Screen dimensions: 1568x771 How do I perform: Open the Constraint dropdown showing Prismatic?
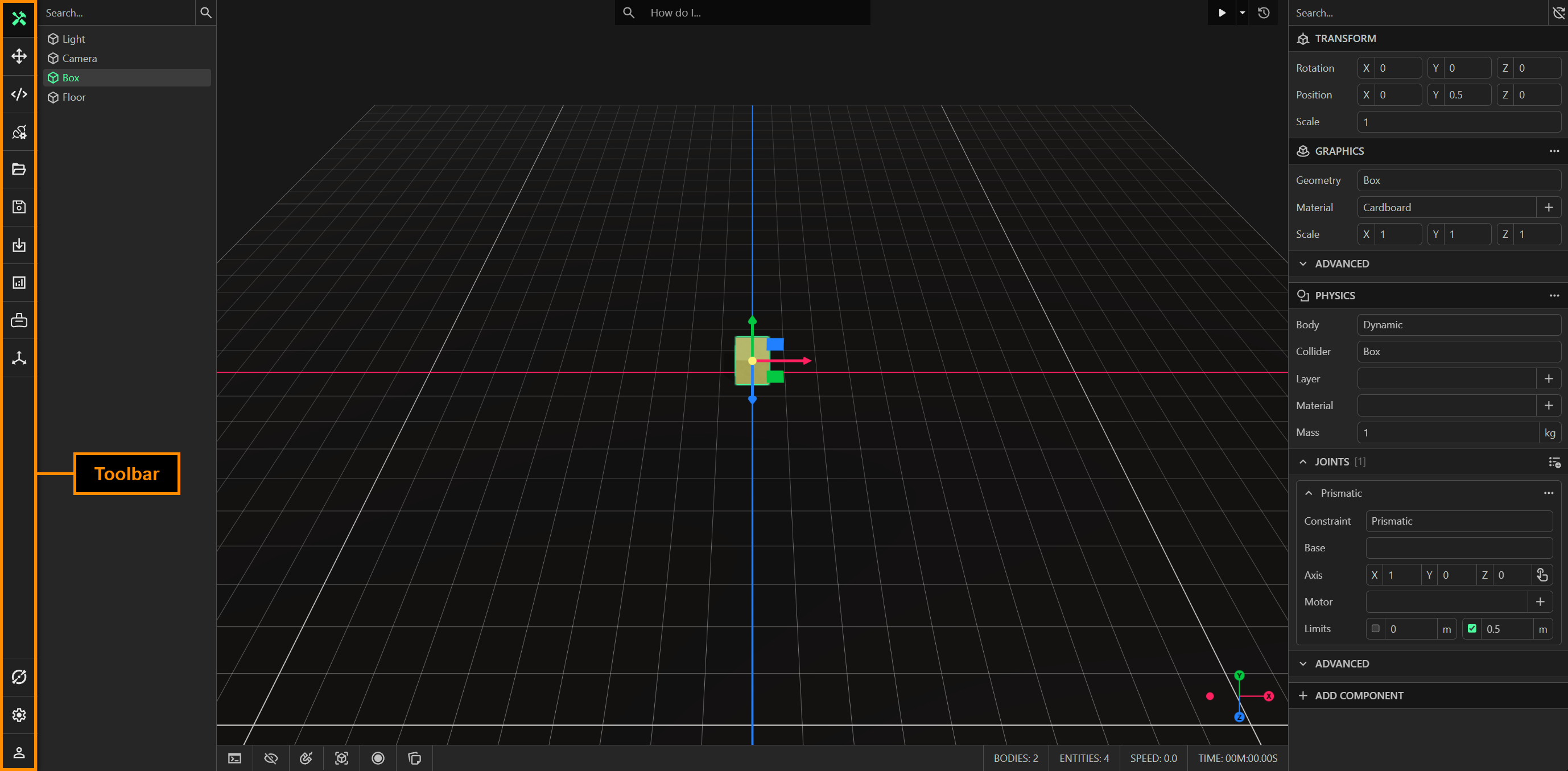[x=1459, y=521]
